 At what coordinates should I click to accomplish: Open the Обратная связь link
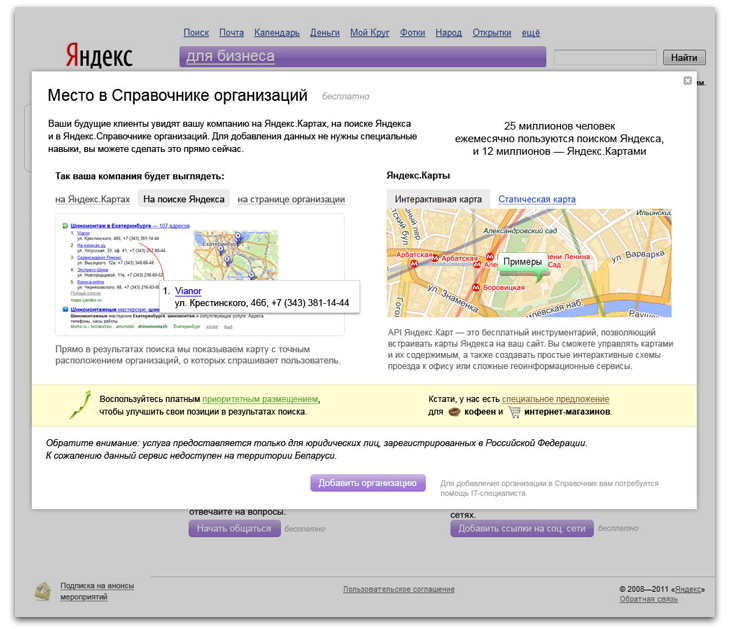coord(649,599)
